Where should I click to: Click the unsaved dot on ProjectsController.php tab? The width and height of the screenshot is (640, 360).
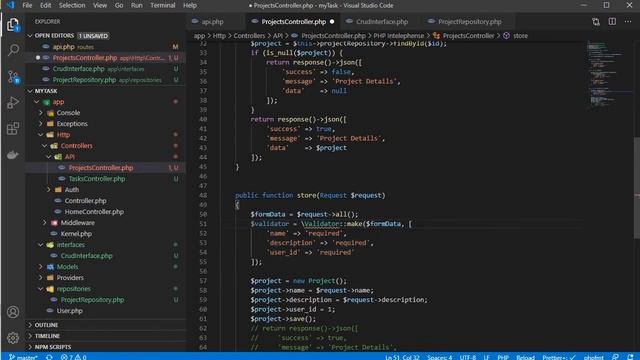click(x=332, y=22)
